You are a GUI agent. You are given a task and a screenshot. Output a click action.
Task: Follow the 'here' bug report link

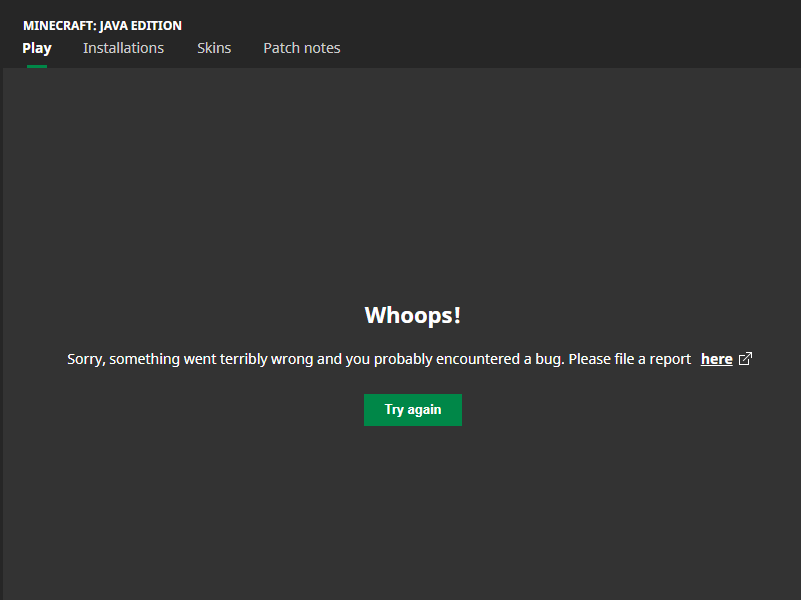click(716, 359)
